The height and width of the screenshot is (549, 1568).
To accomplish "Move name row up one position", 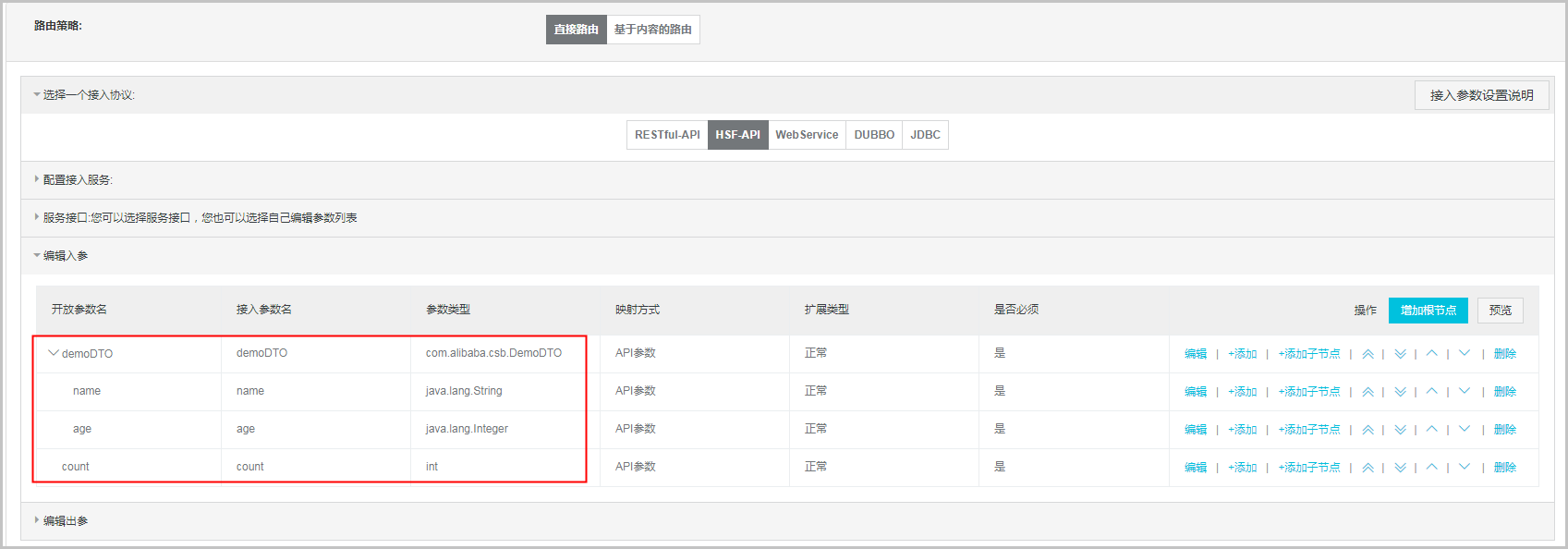I will [1431, 391].
